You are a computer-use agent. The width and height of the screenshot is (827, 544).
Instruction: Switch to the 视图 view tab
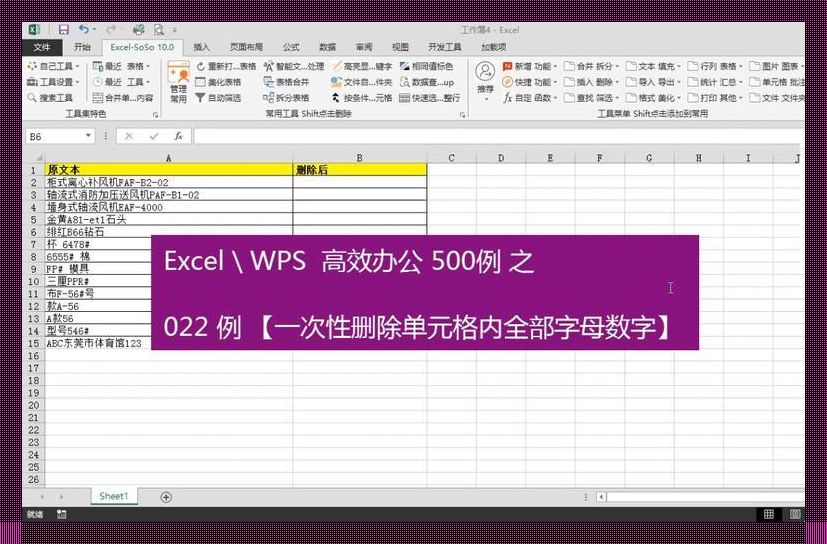pos(400,47)
